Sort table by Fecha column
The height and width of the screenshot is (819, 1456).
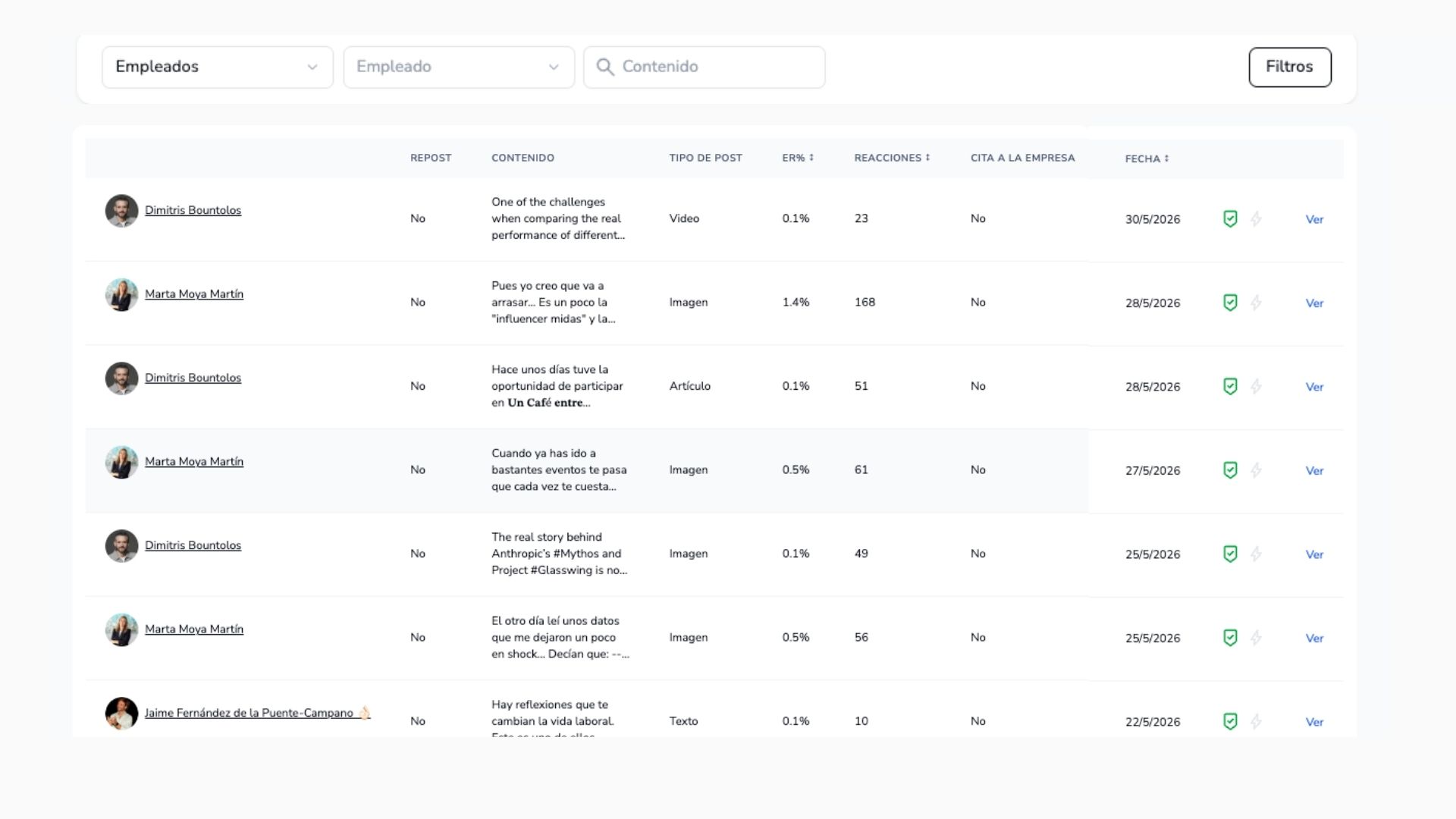pos(1147,158)
